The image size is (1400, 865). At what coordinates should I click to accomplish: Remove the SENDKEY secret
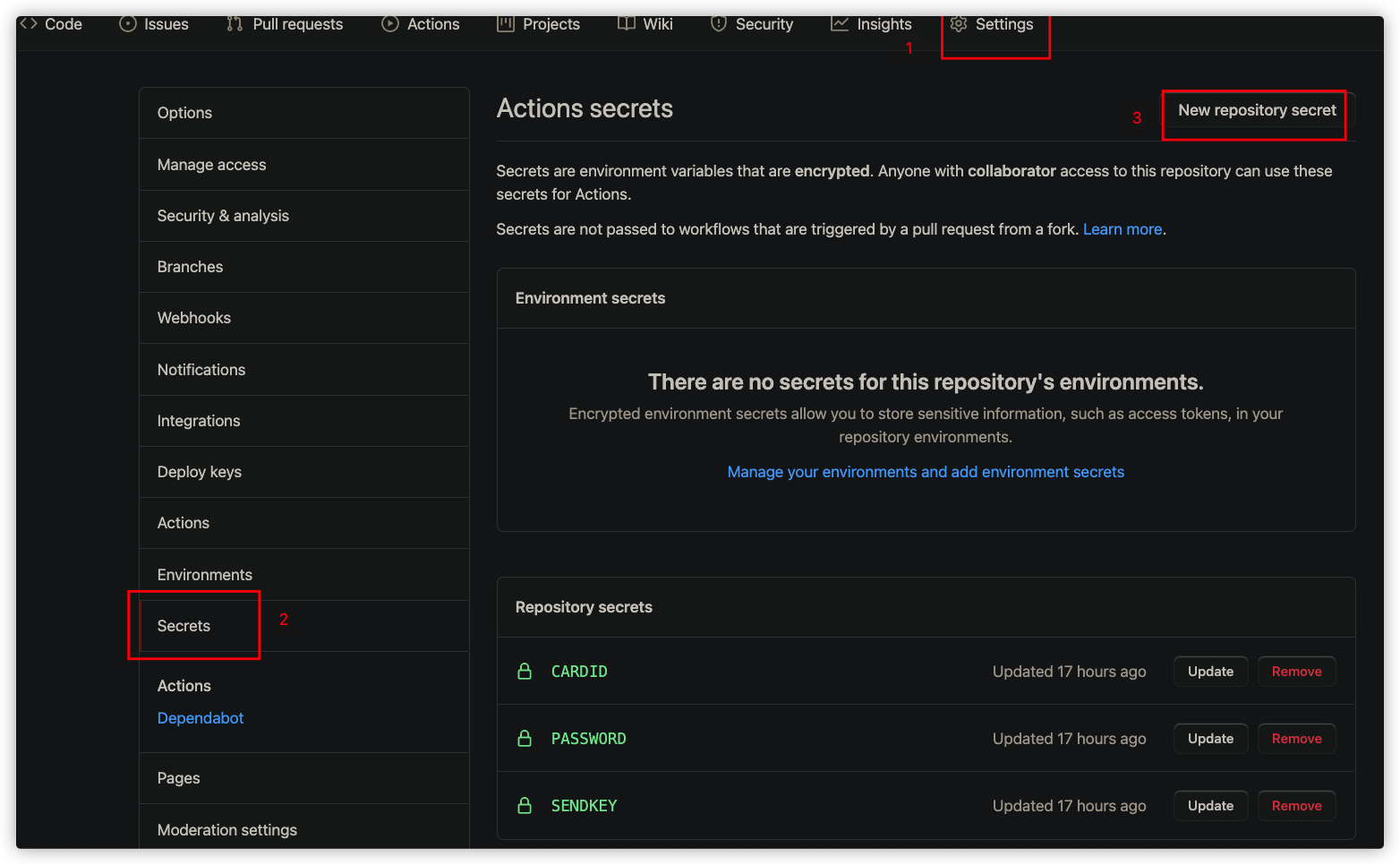pos(1296,806)
